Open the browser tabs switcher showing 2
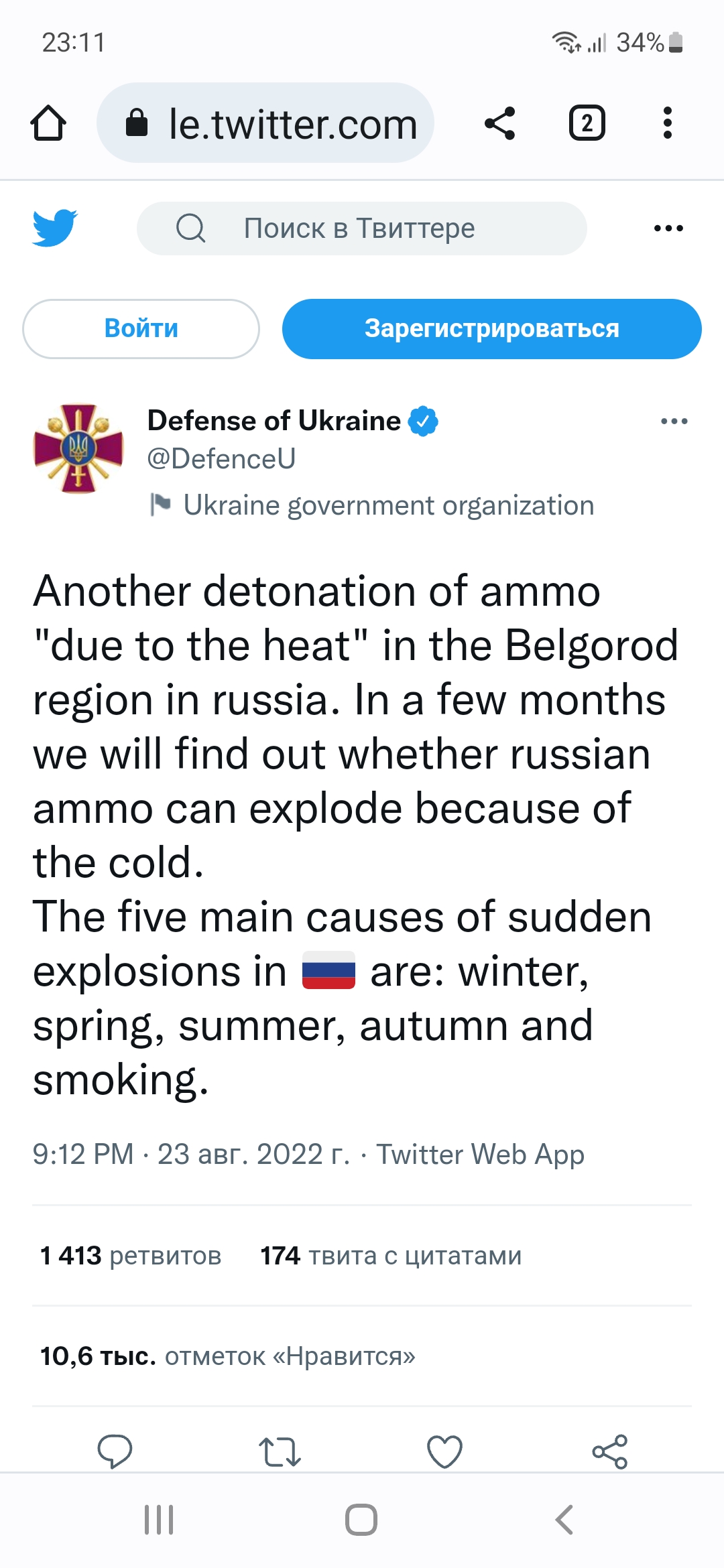The height and width of the screenshot is (1568, 724). pyautogui.click(x=587, y=123)
